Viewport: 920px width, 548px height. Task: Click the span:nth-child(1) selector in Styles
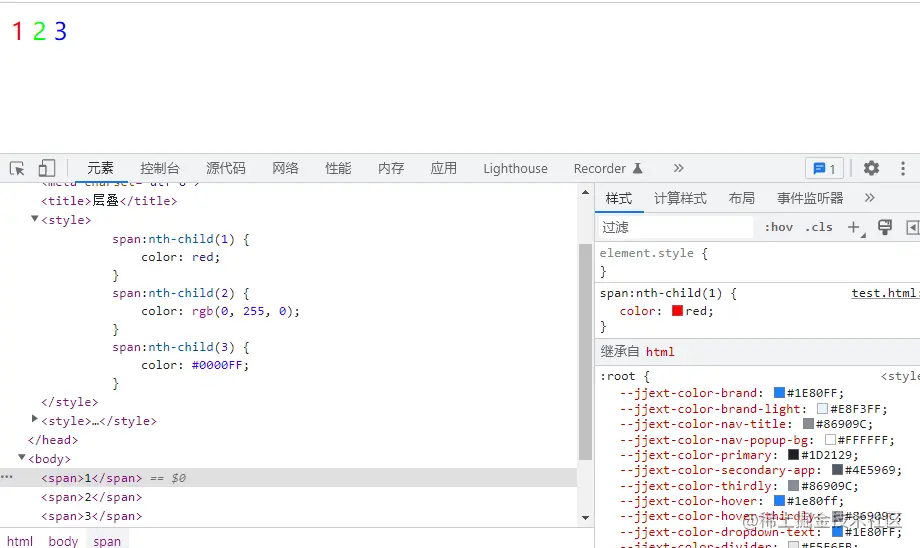tap(661, 293)
